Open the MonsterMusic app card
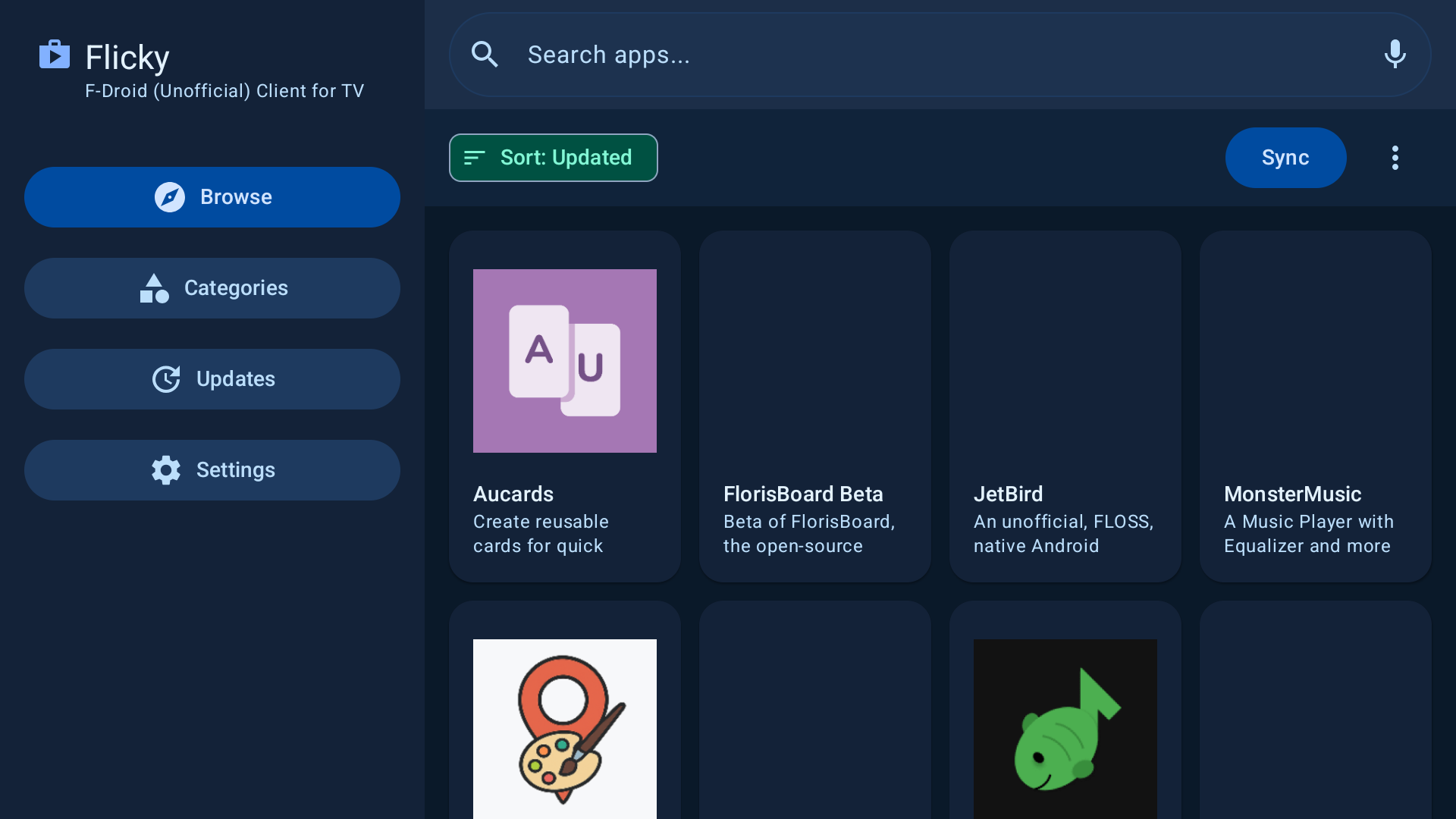This screenshot has height=819, width=1456. click(1316, 406)
